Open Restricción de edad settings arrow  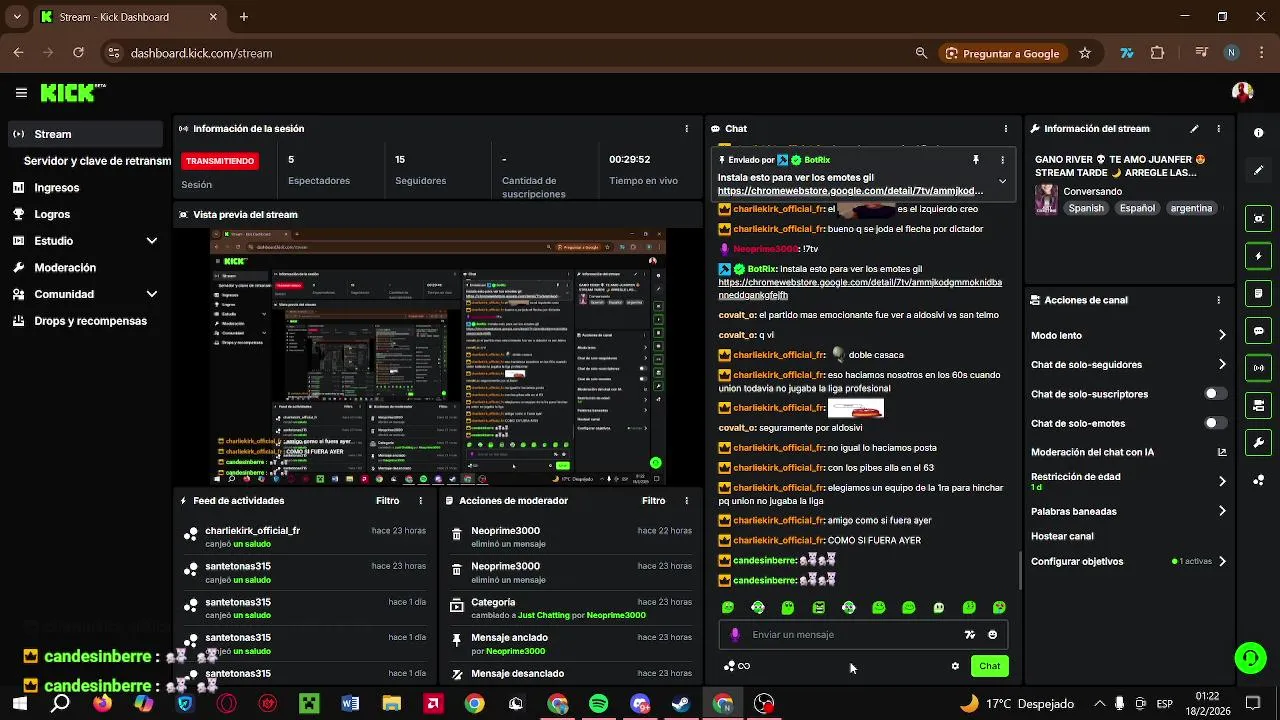tap(1222, 481)
